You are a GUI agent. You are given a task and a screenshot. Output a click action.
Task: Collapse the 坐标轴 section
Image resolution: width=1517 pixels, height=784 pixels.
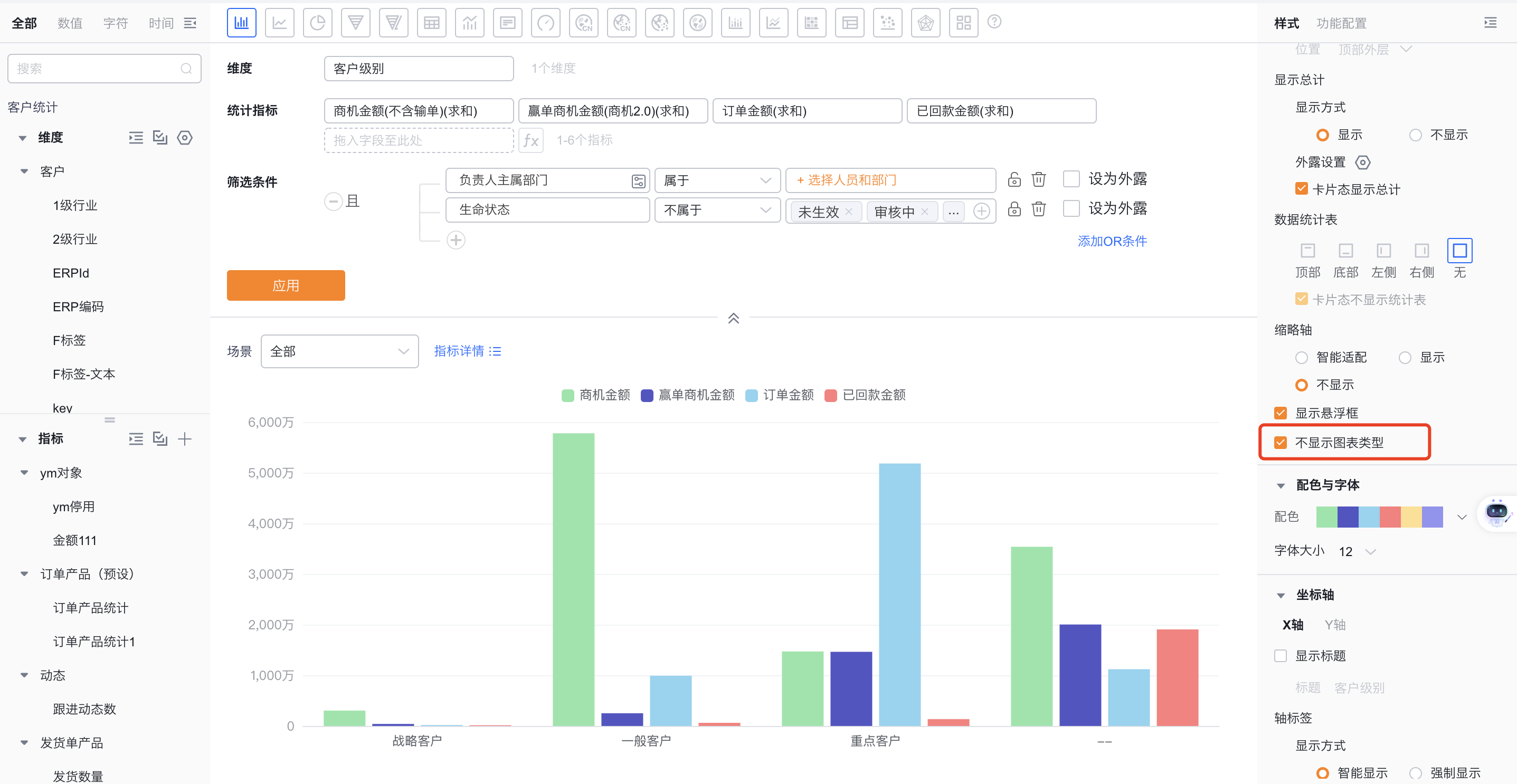coord(1280,596)
